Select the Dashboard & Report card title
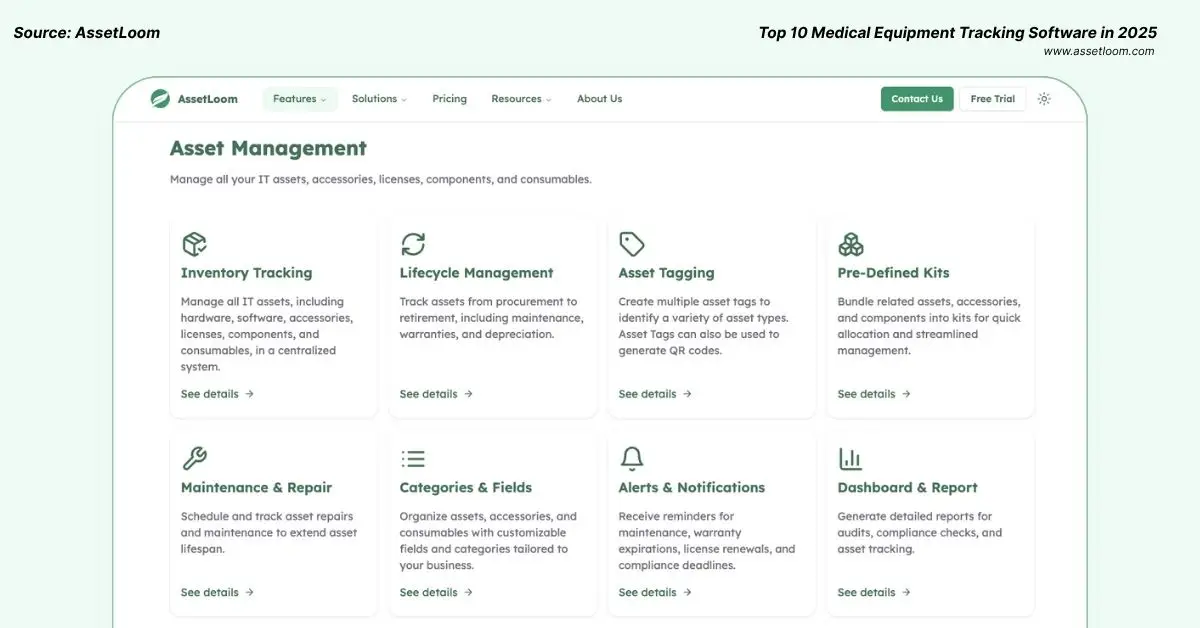The width and height of the screenshot is (1200, 628). coord(908,488)
